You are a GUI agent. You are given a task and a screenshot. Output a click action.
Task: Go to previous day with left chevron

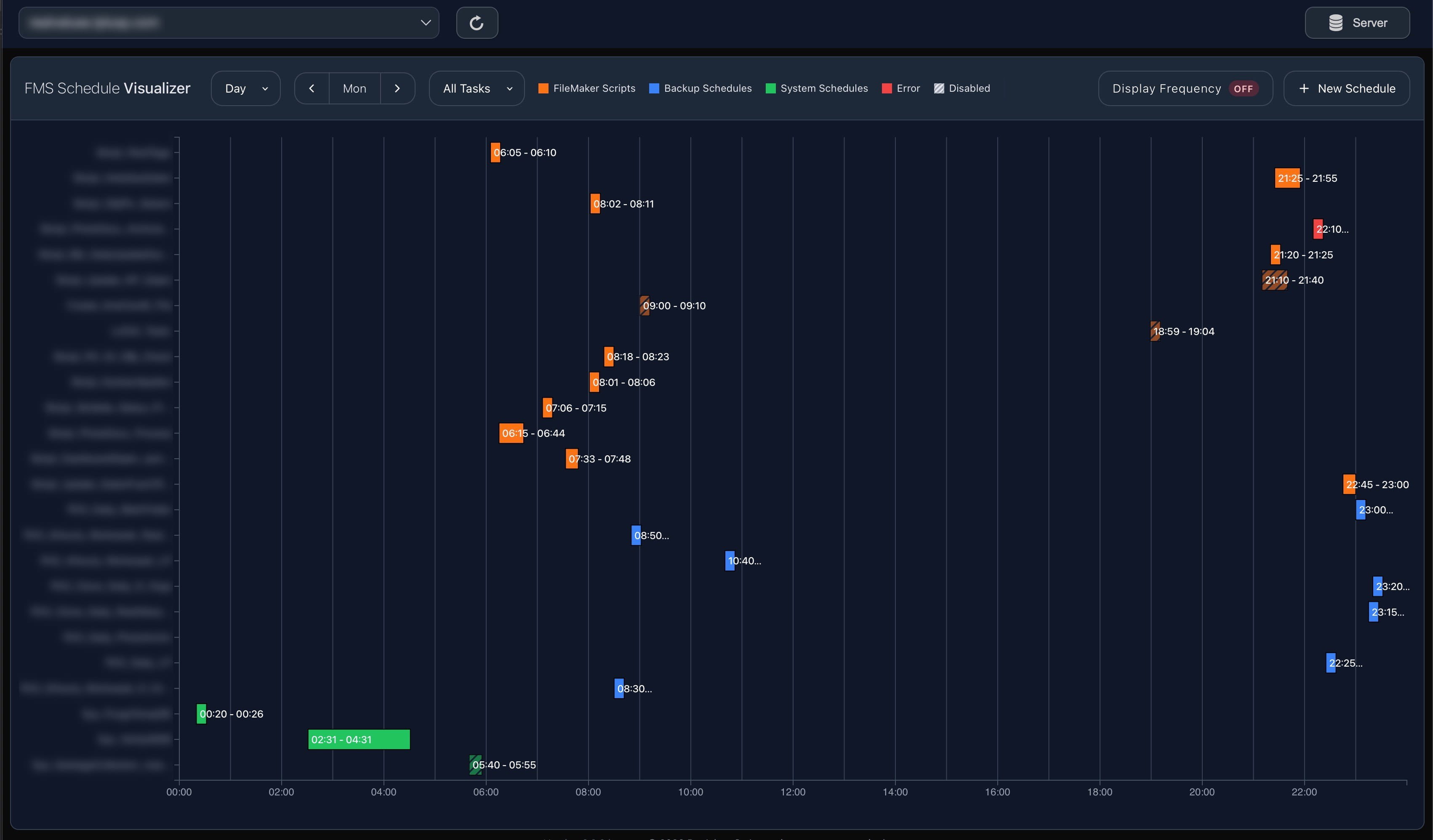312,88
